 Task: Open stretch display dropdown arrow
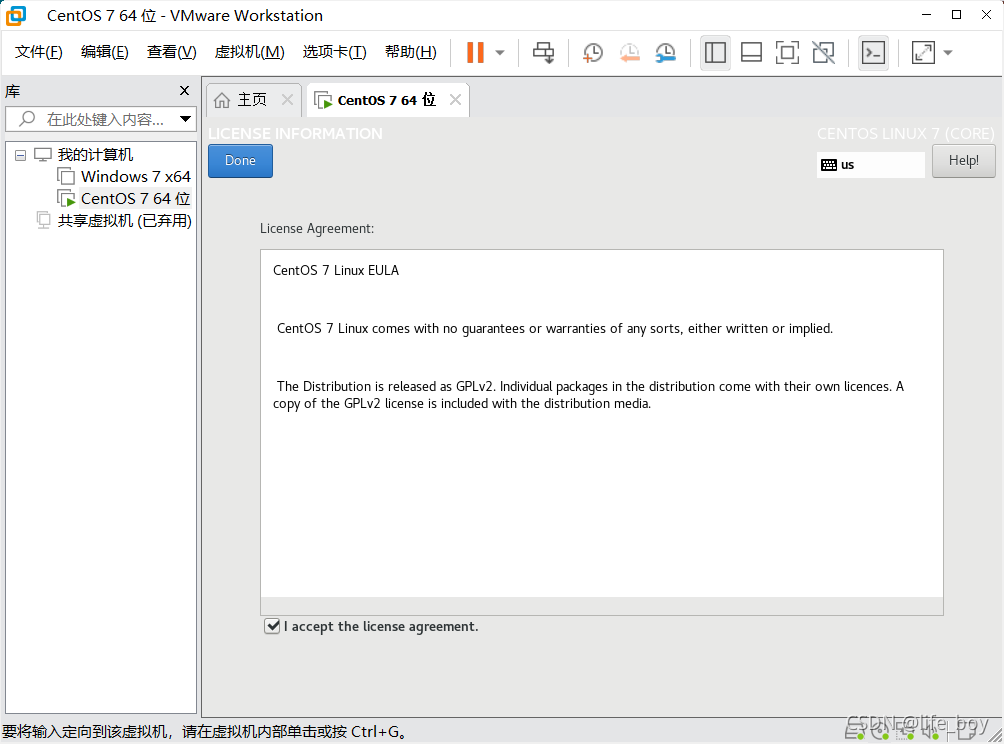[x=948, y=53]
